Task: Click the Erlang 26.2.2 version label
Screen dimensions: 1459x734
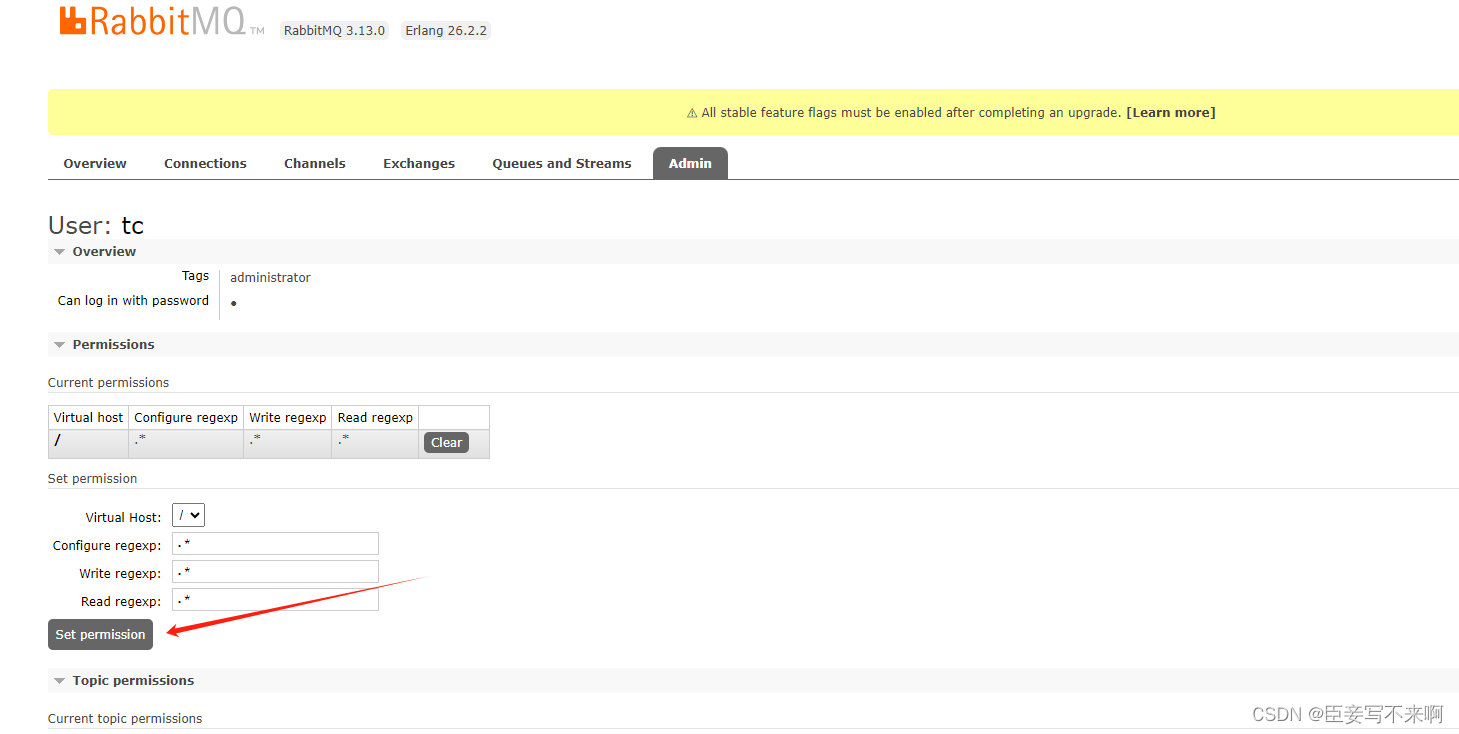Action: coord(446,30)
